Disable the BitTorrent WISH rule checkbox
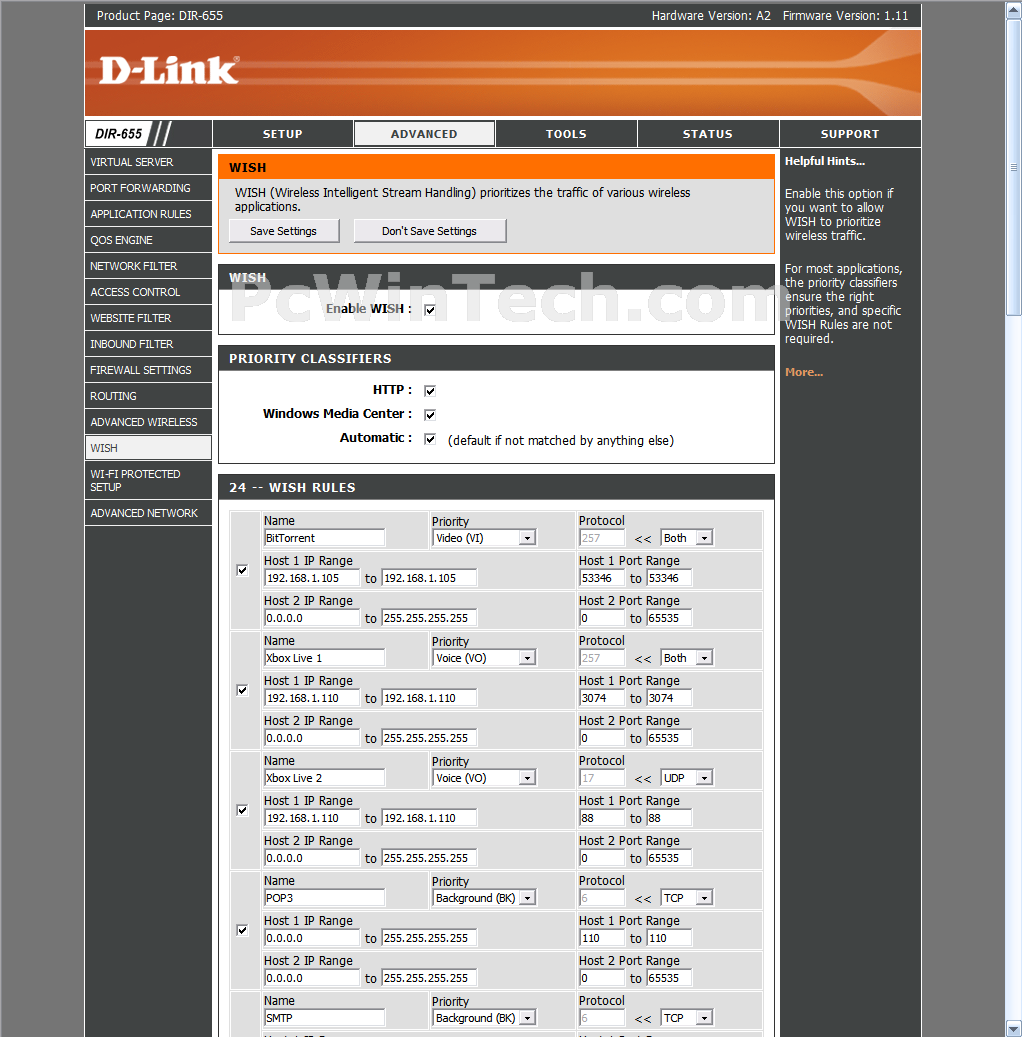The height and width of the screenshot is (1037, 1022). pos(243,570)
